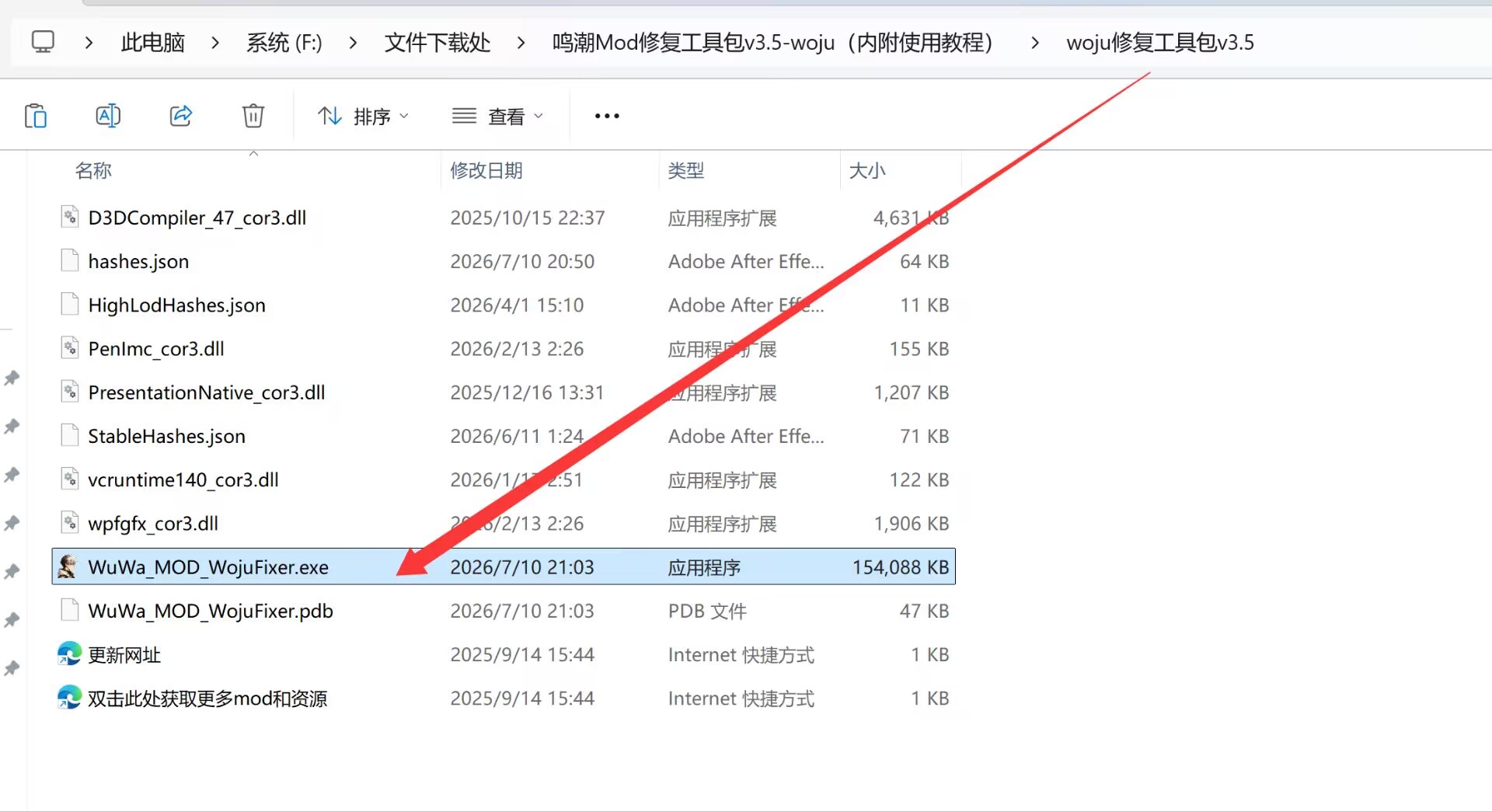Go to 鸣潮Mod修复工具包v3.5-woju folder breadcrumb
1492x812 pixels.
pyautogui.click(x=773, y=43)
